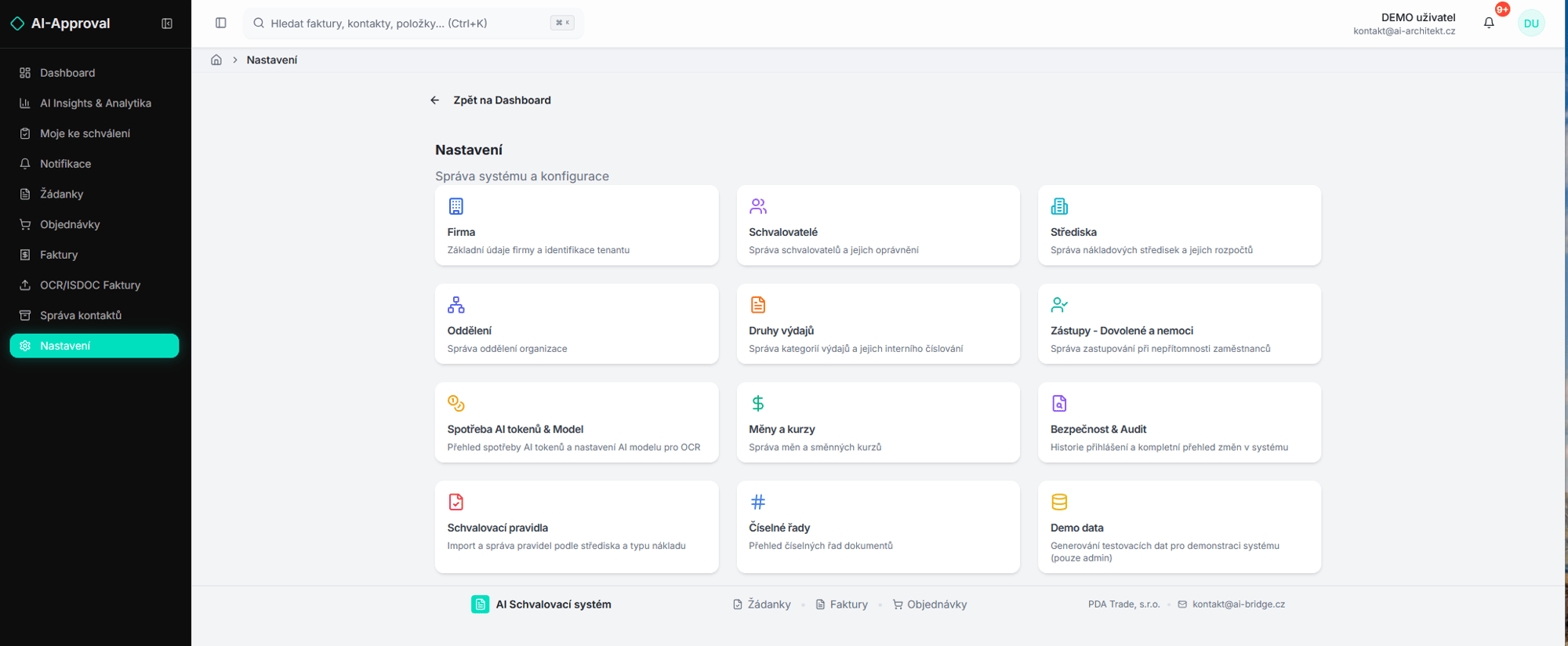Image resolution: width=1568 pixels, height=646 pixels.
Task: Click the home breadcrumb icon
Action: (216, 60)
